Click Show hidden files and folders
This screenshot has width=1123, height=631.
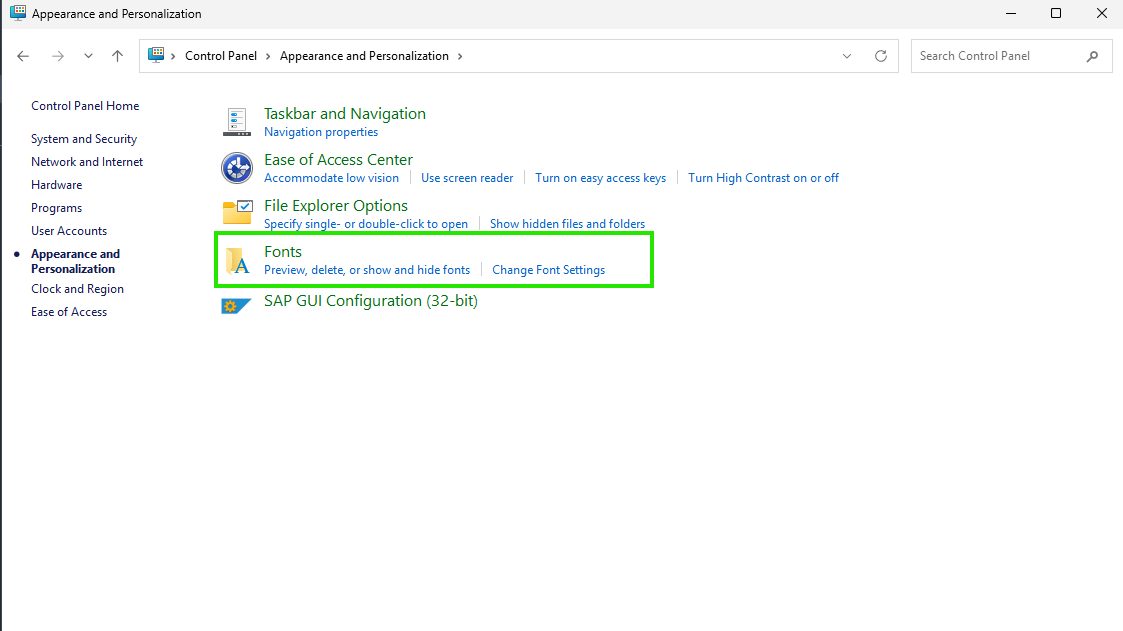(x=567, y=224)
